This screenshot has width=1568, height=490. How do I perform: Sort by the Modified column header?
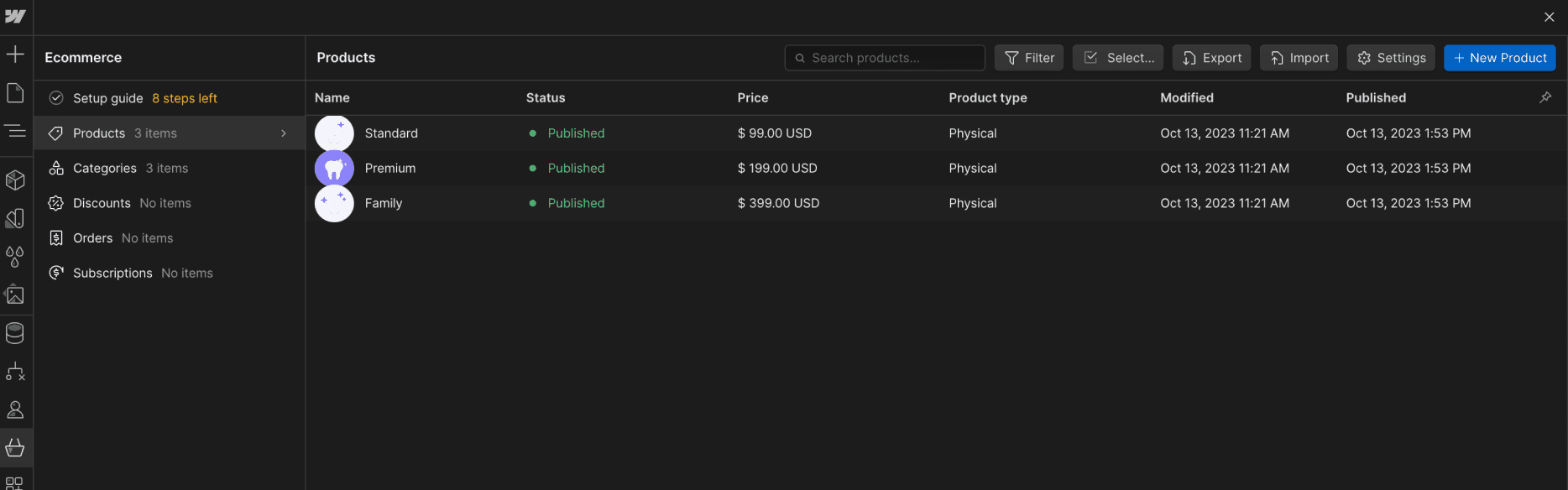pos(1187,97)
